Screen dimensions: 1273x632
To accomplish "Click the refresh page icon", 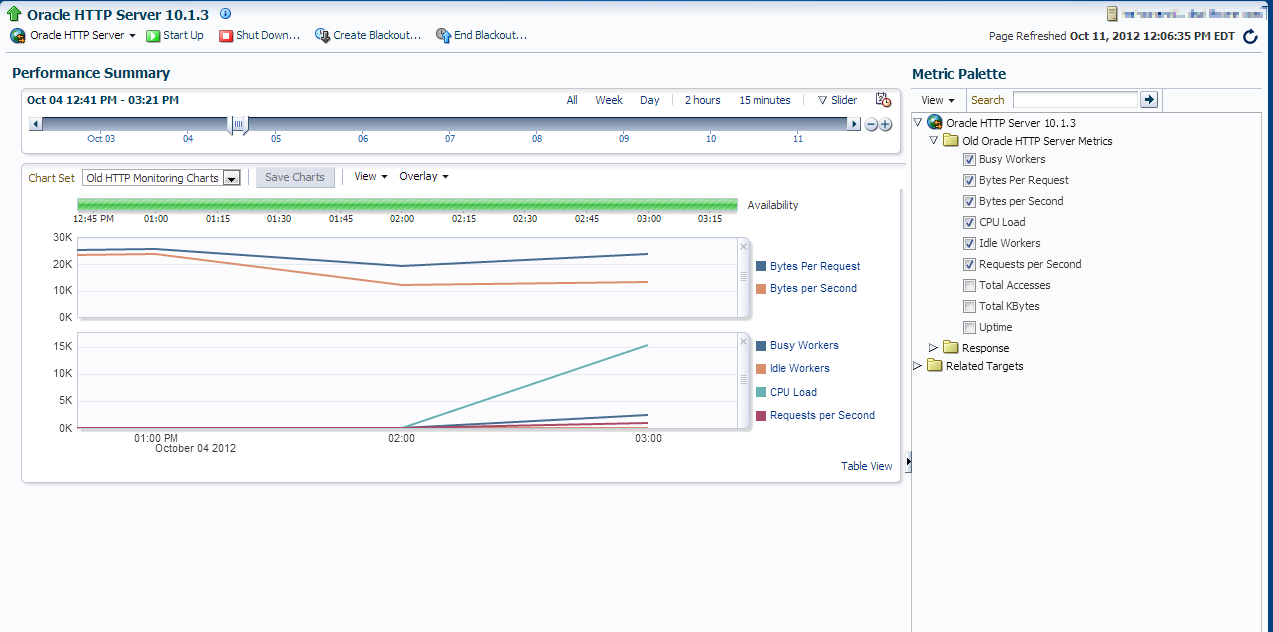I will point(1250,36).
